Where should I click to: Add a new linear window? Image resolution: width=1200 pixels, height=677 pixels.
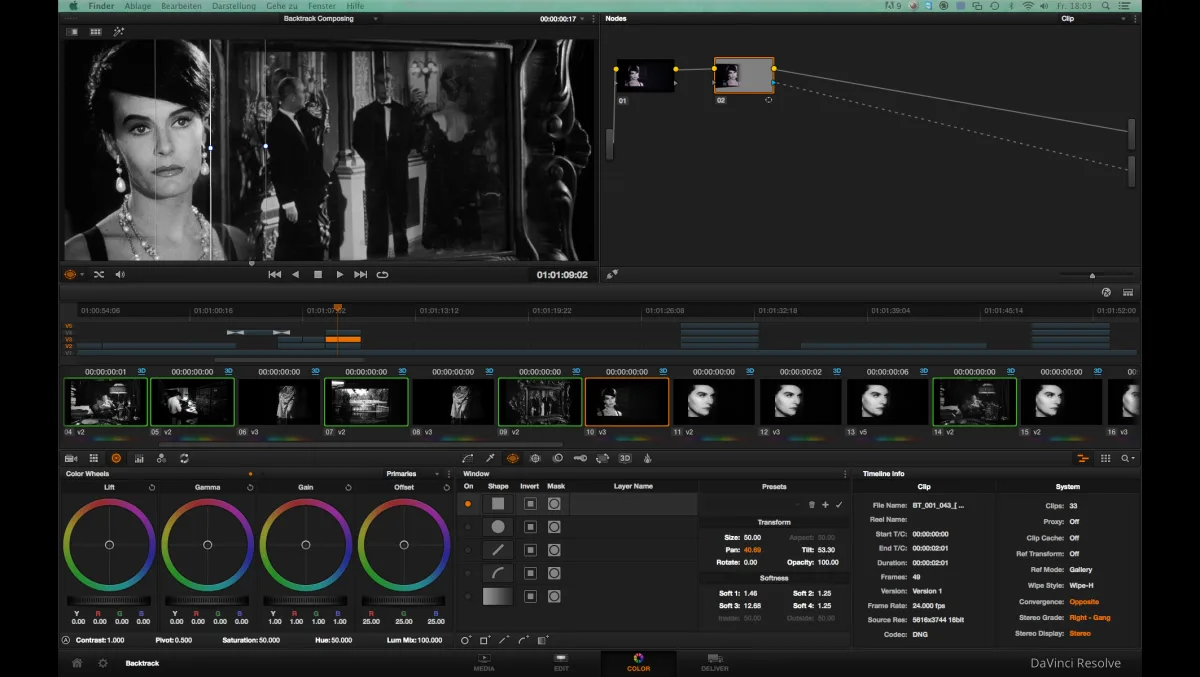pos(485,640)
